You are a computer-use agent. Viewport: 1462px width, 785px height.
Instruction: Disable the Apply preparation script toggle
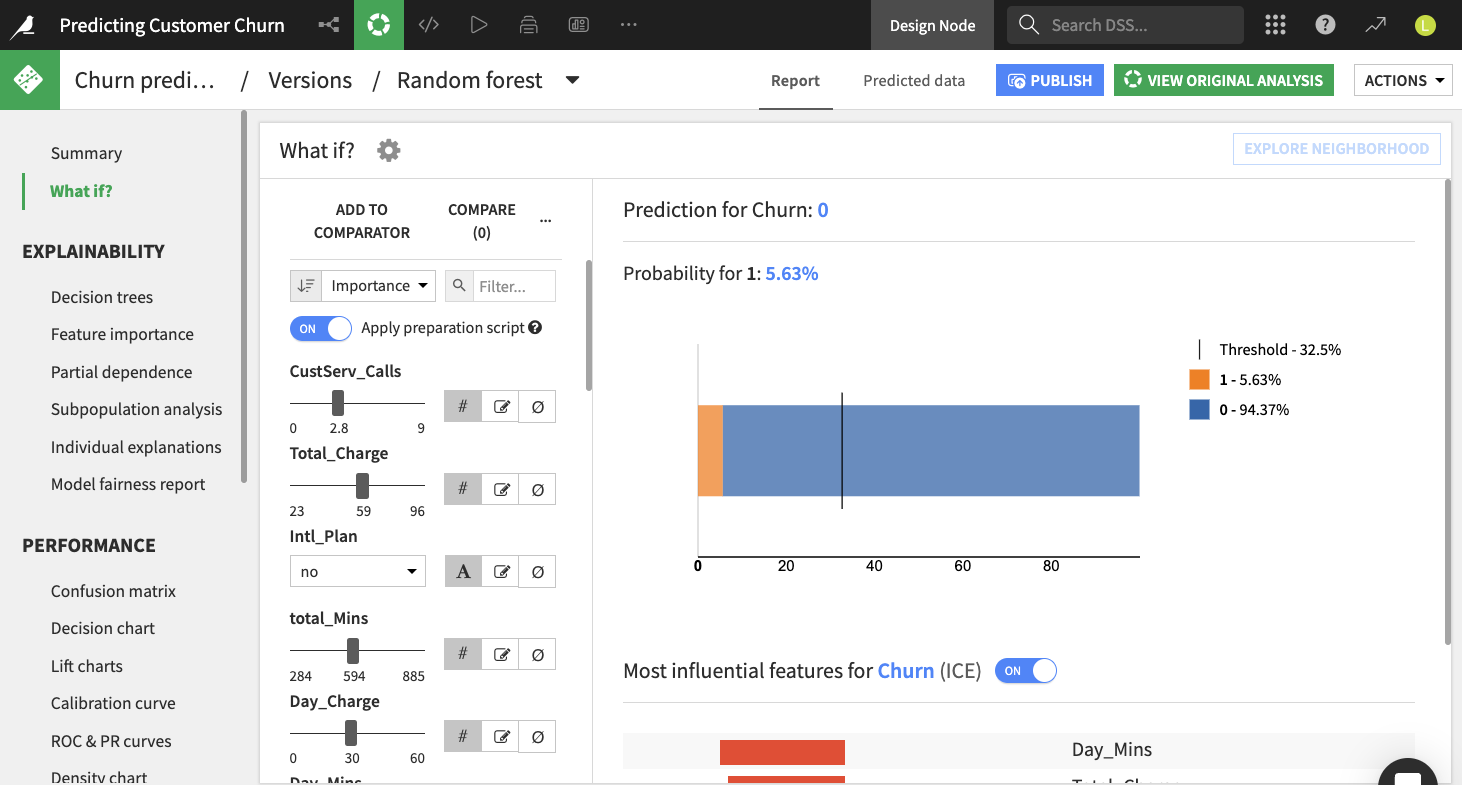320,328
